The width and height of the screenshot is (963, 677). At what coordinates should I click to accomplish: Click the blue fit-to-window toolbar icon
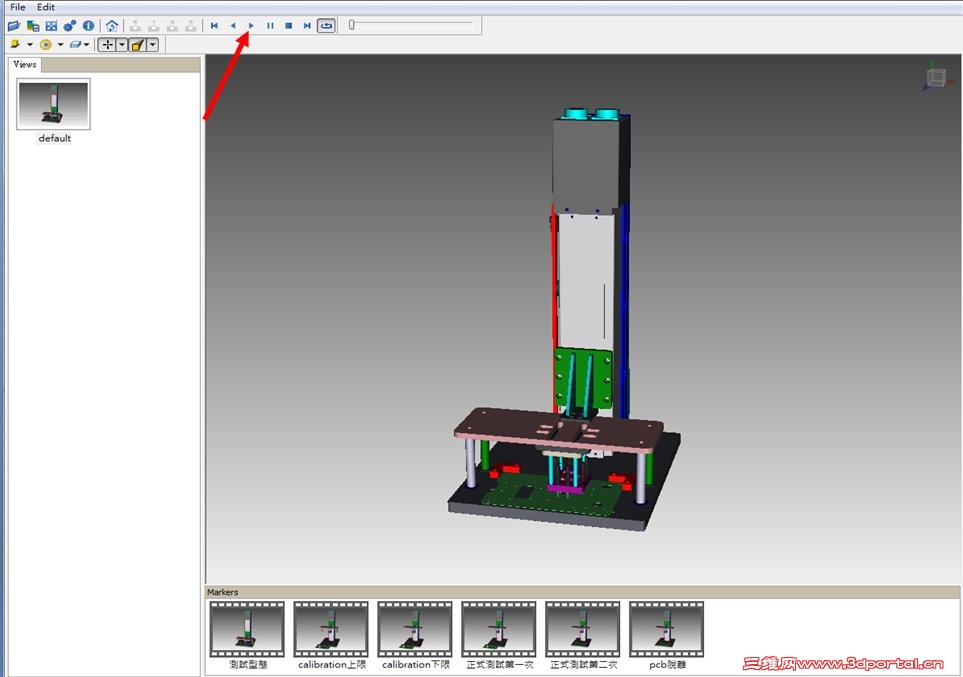(51, 26)
